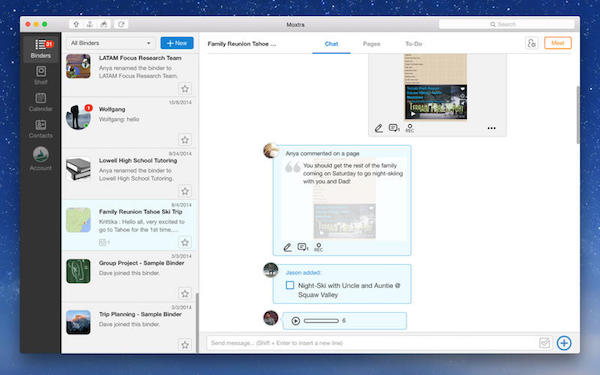Click the pencil annotate icon on Anya's comment
This screenshot has height=375, width=600.
click(287, 247)
